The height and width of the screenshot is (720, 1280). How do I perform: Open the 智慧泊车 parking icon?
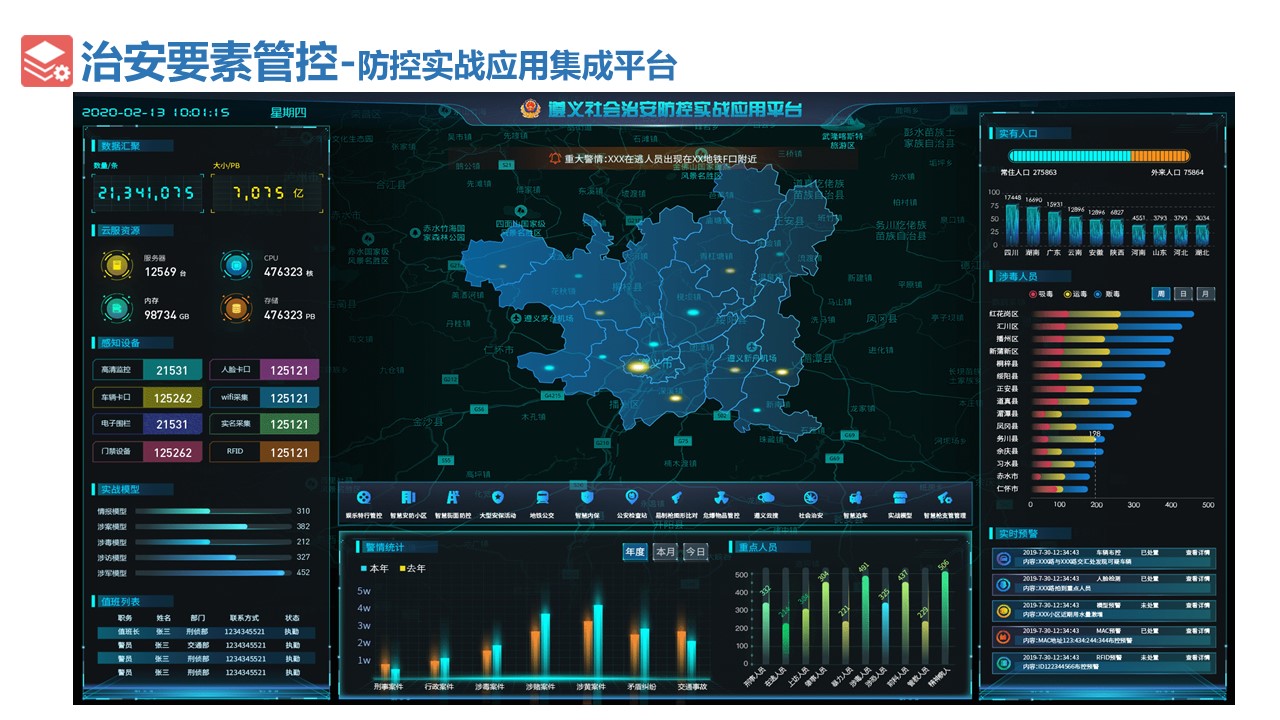click(855, 498)
